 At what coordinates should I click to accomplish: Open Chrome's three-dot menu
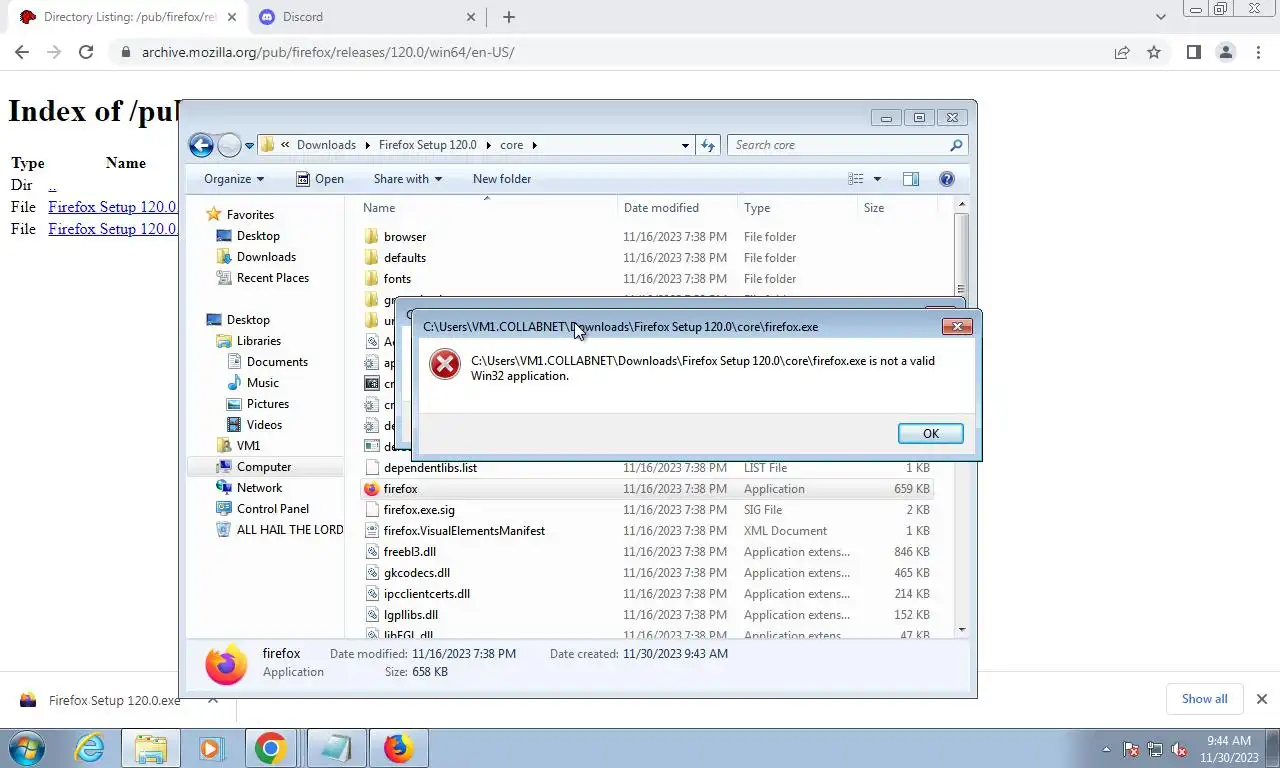click(1258, 52)
